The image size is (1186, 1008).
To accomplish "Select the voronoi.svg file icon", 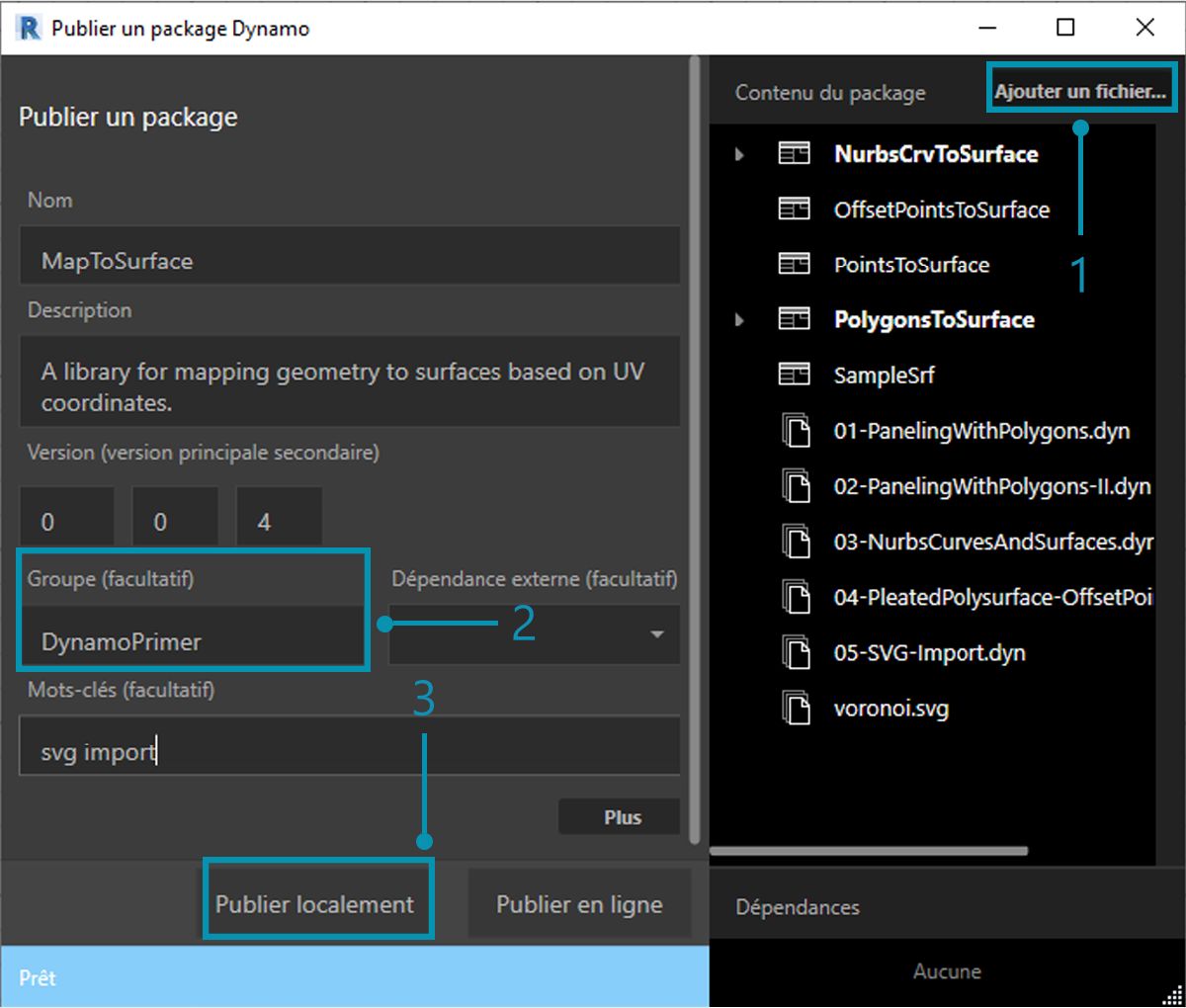I will [797, 709].
